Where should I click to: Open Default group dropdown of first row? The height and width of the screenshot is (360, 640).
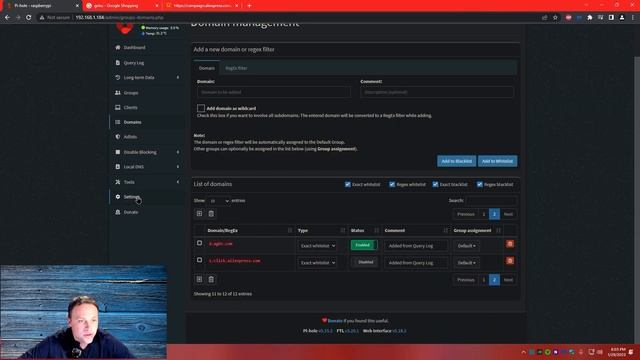(467, 246)
